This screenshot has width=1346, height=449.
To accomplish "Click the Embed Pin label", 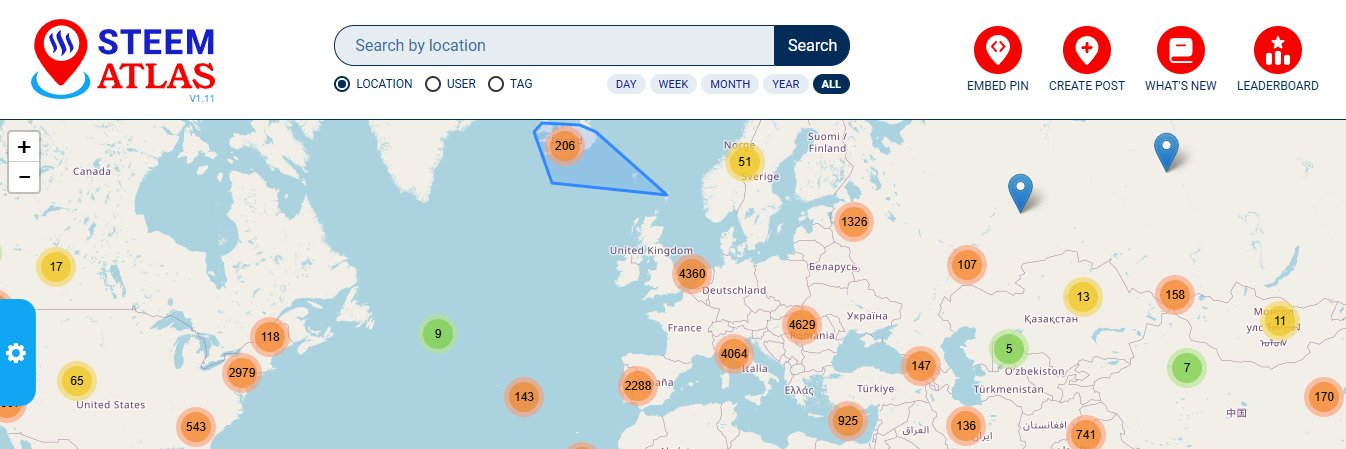I will coord(998,86).
